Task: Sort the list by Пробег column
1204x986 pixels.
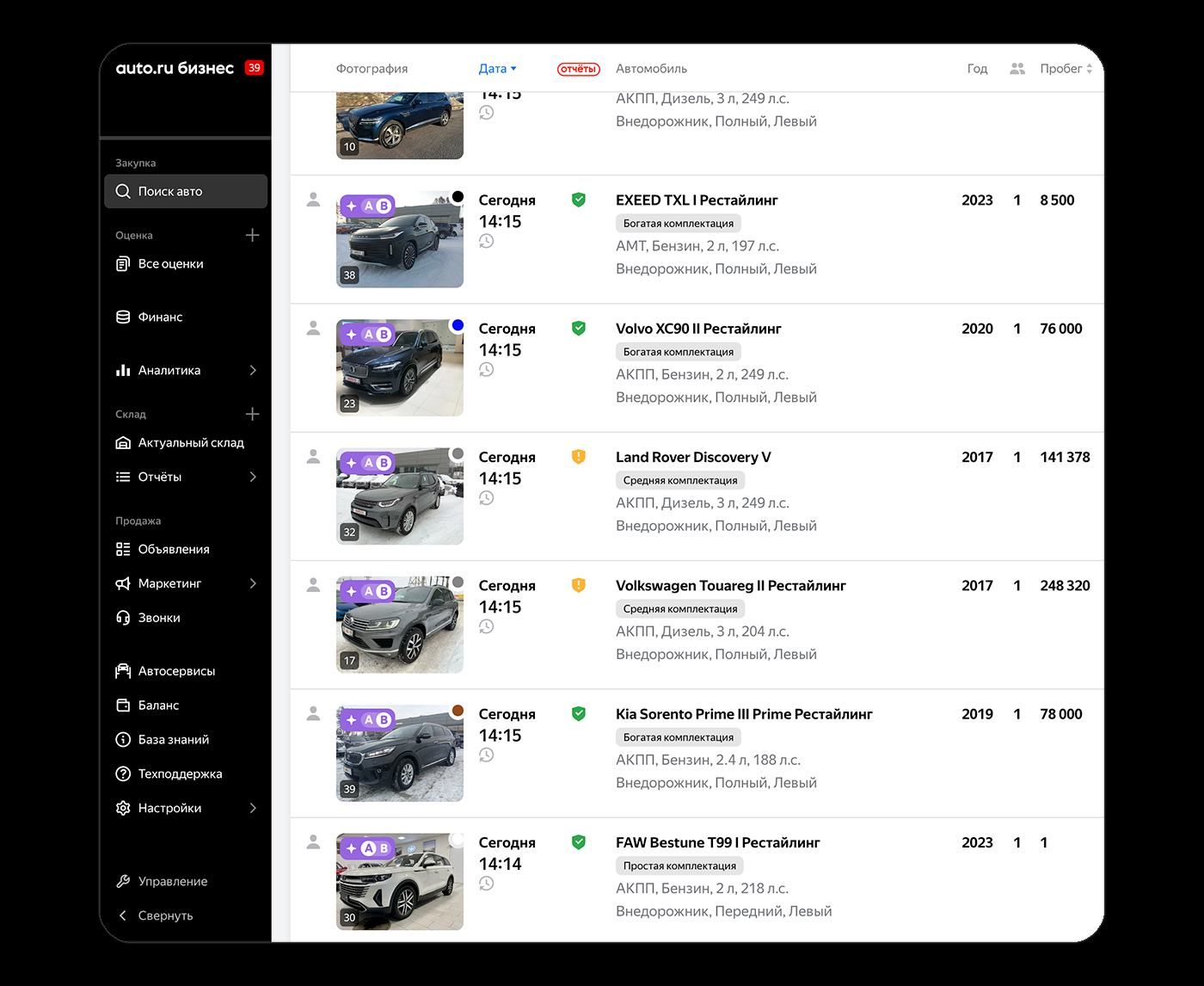Action: pyautogui.click(x=1066, y=69)
